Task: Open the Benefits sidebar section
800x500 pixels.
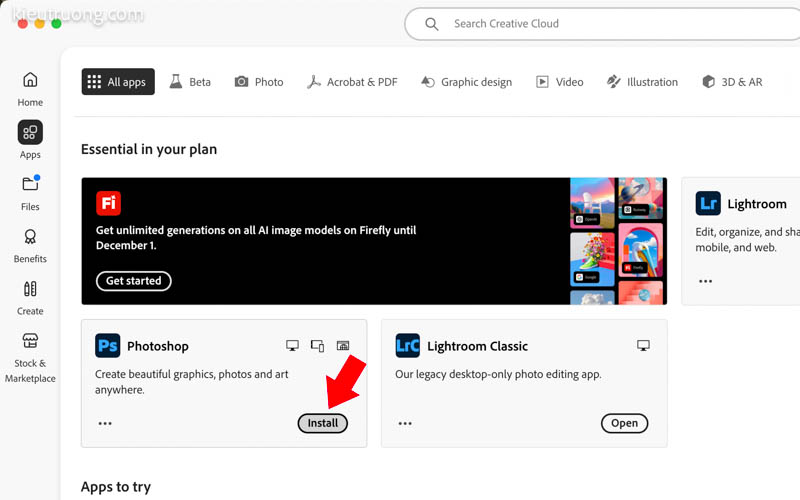Action: tap(30, 245)
